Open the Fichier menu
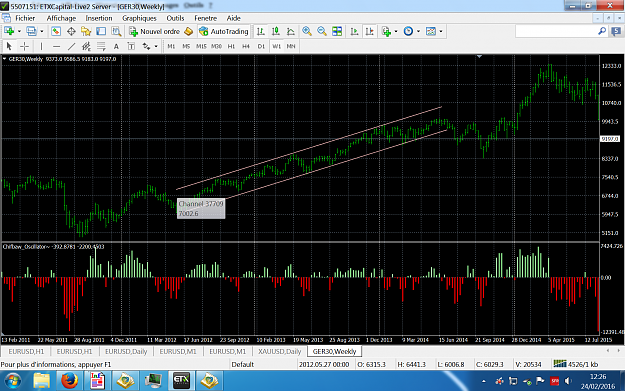Image resolution: width=625 pixels, height=391 pixels. pos(25,18)
